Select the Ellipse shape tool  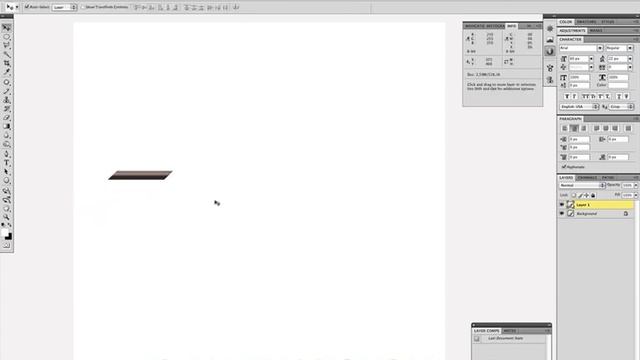7,181
